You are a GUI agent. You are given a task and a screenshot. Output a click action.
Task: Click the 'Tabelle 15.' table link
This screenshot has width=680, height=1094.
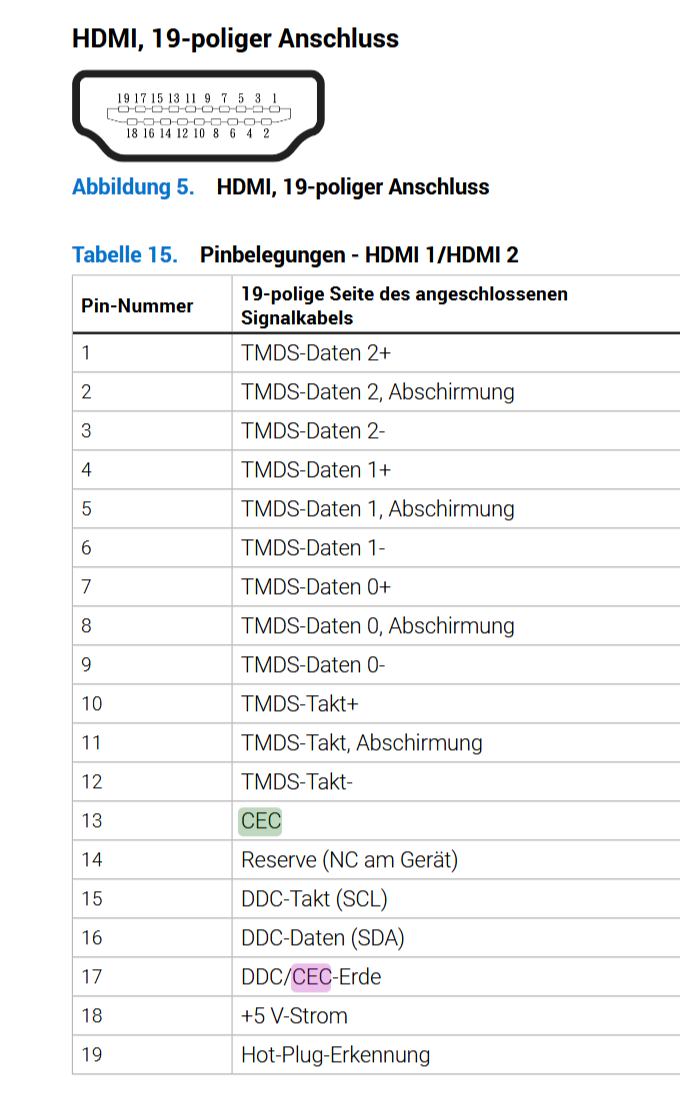(x=125, y=255)
